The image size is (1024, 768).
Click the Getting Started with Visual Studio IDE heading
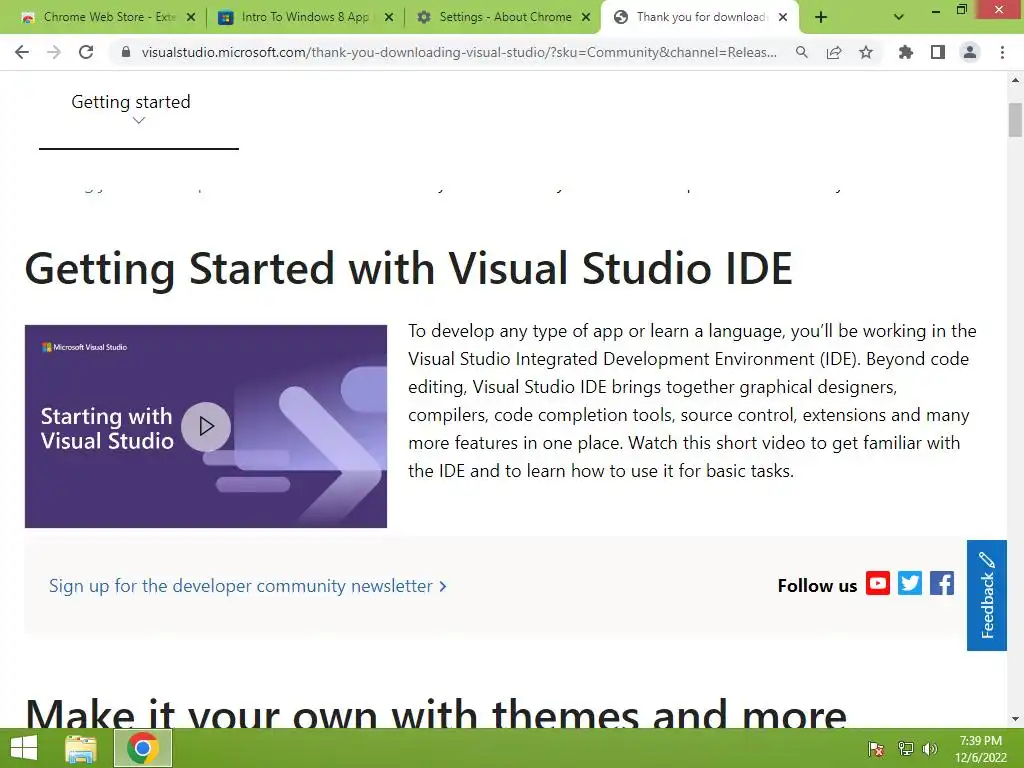point(409,268)
